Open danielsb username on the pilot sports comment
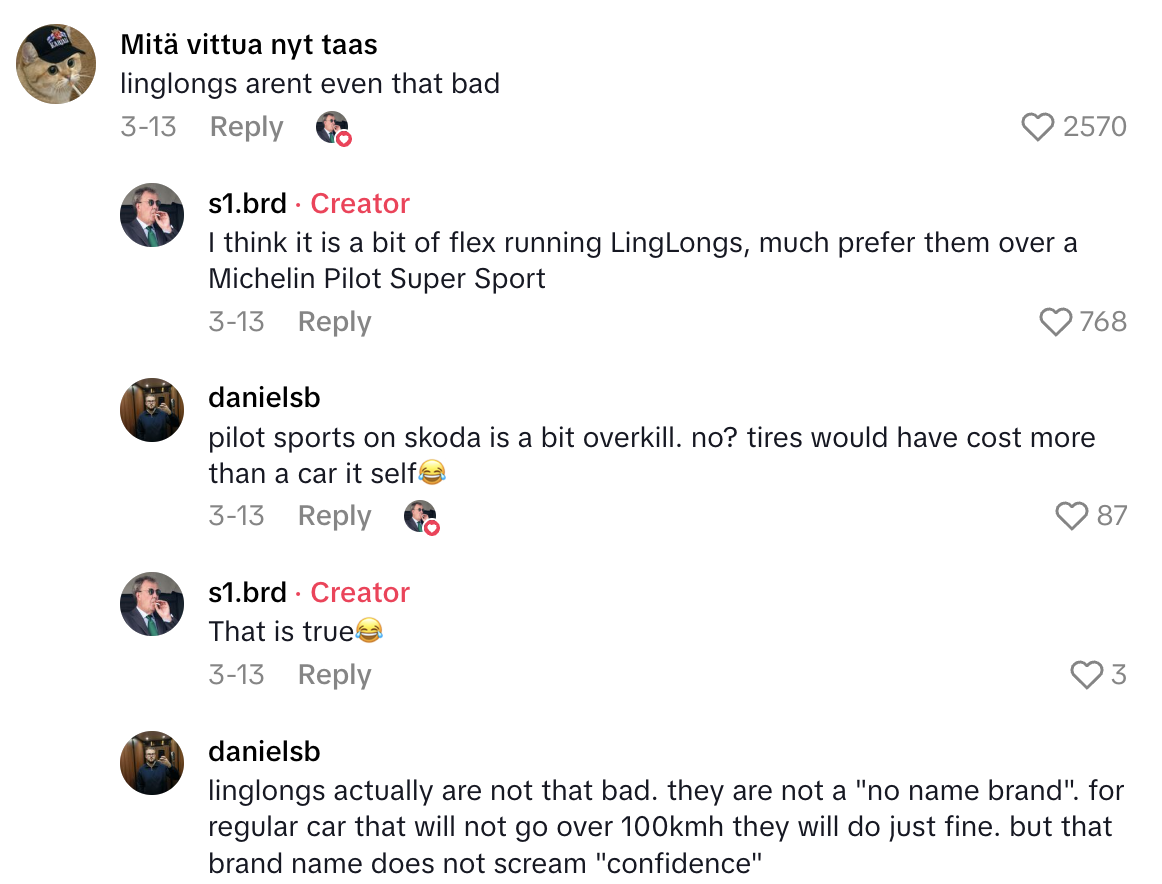The height and width of the screenshot is (884, 1162). (x=264, y=398)
